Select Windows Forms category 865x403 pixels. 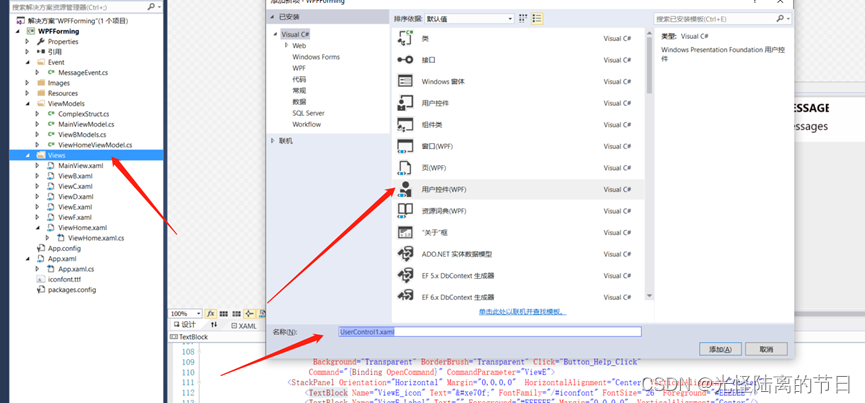tap(316, 57)
